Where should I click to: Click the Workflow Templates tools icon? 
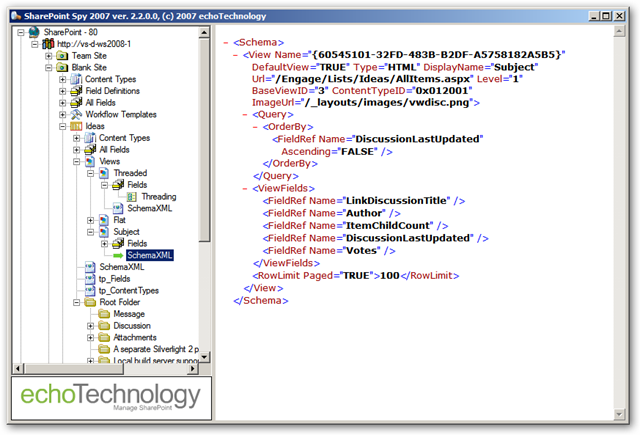click(76, 114)
